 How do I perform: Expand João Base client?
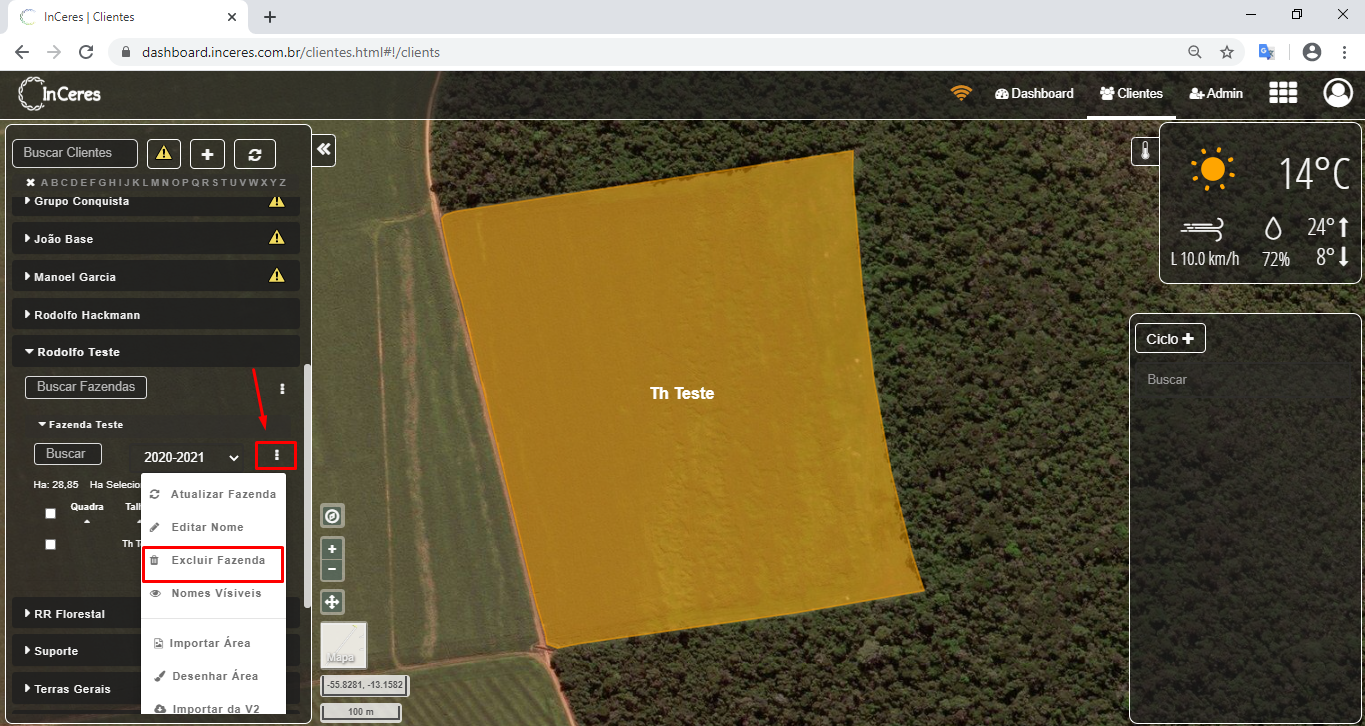click(156, 238)
